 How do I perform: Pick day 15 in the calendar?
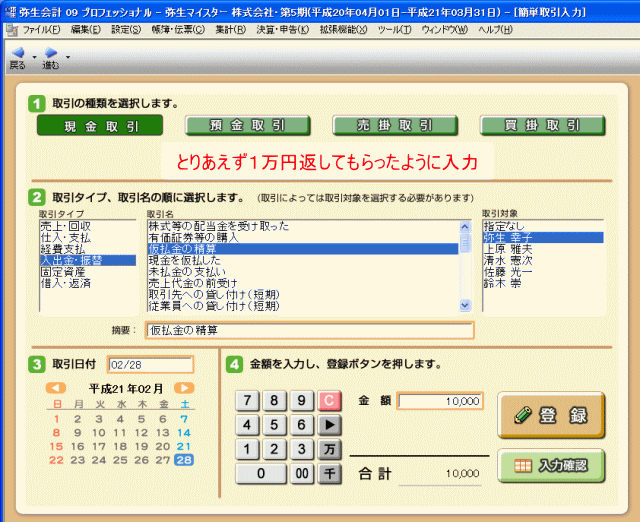point(56,446)
